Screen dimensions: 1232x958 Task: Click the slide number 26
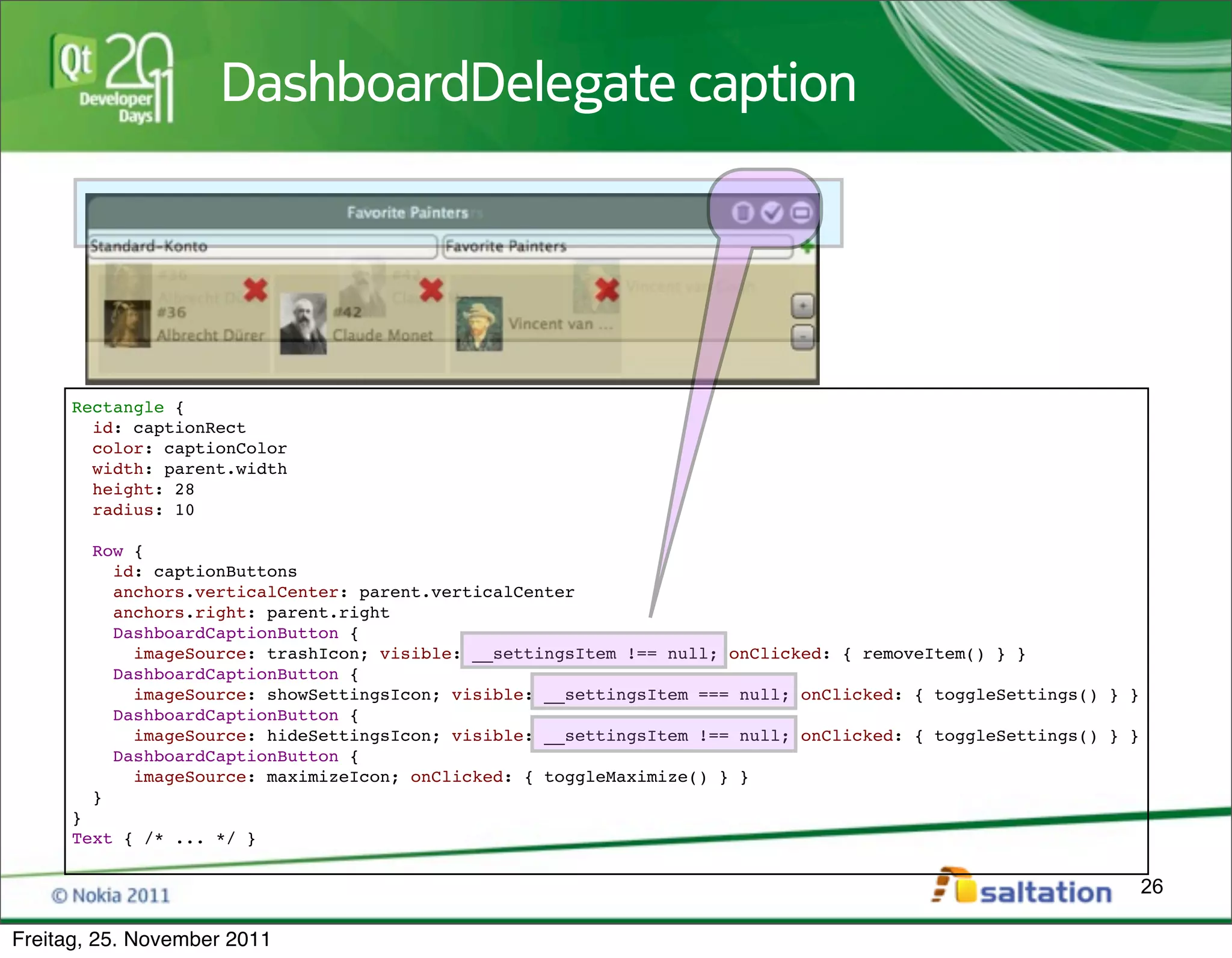[x=1151, y=887]
